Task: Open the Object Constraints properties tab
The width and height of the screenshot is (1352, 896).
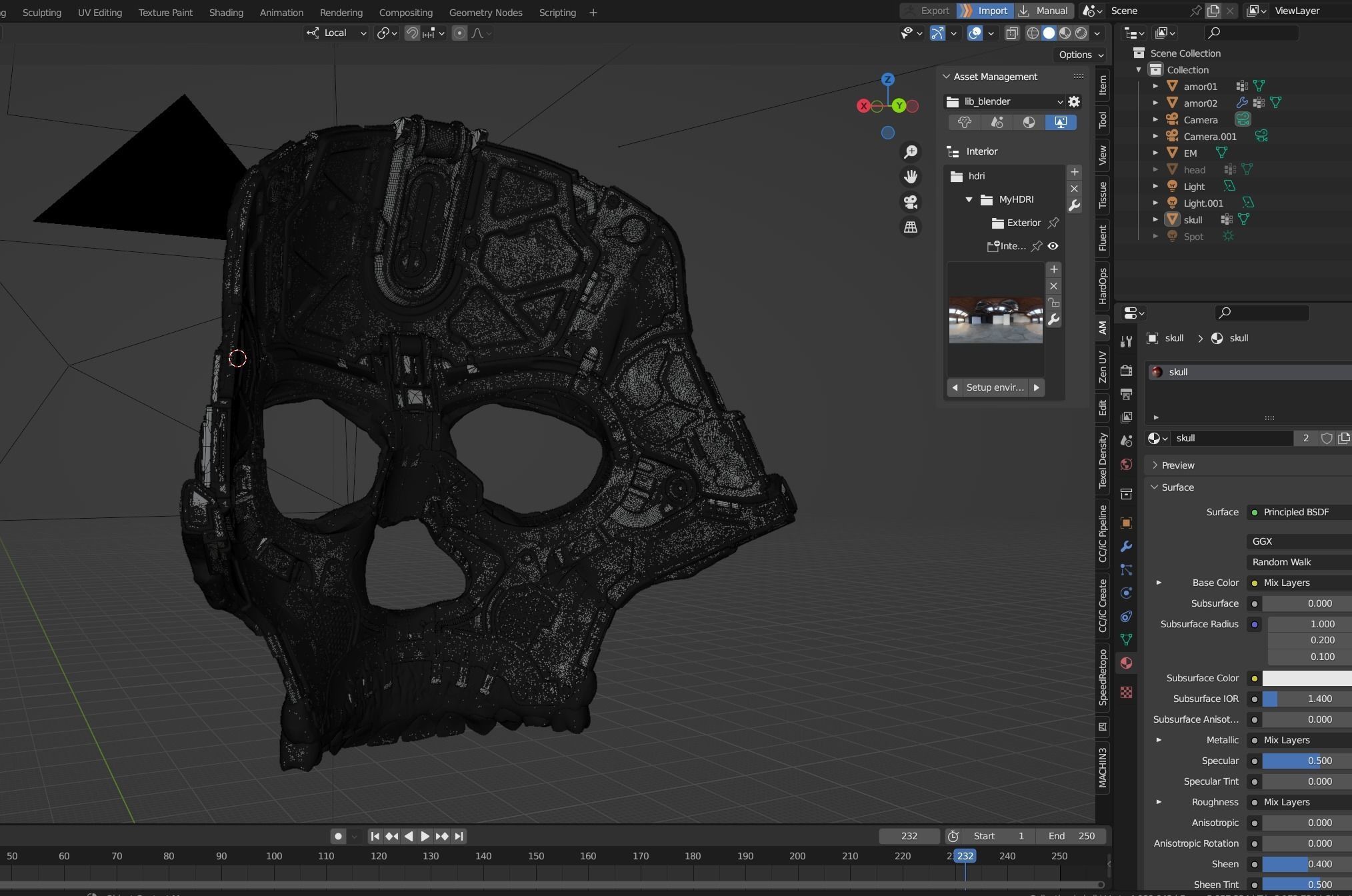Action: pyautogui.click(x=1126, y=617)
